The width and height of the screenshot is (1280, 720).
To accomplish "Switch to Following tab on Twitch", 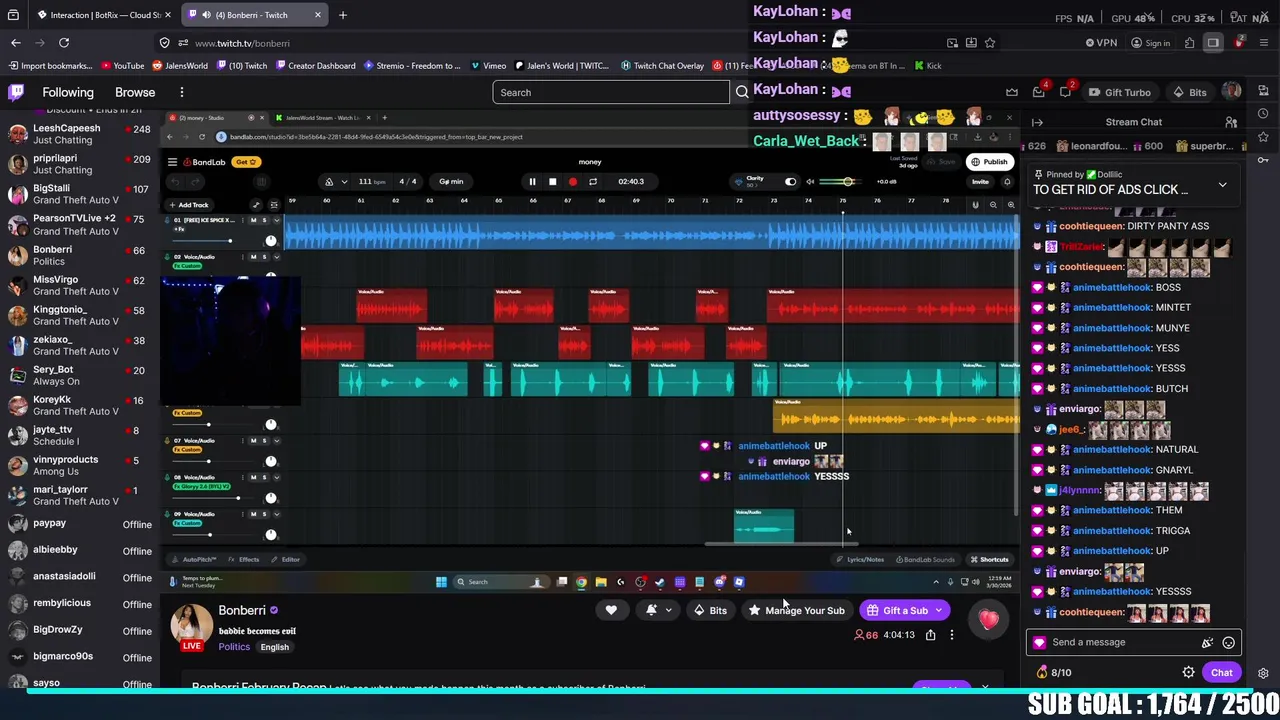I will click(x=68, y=92).
